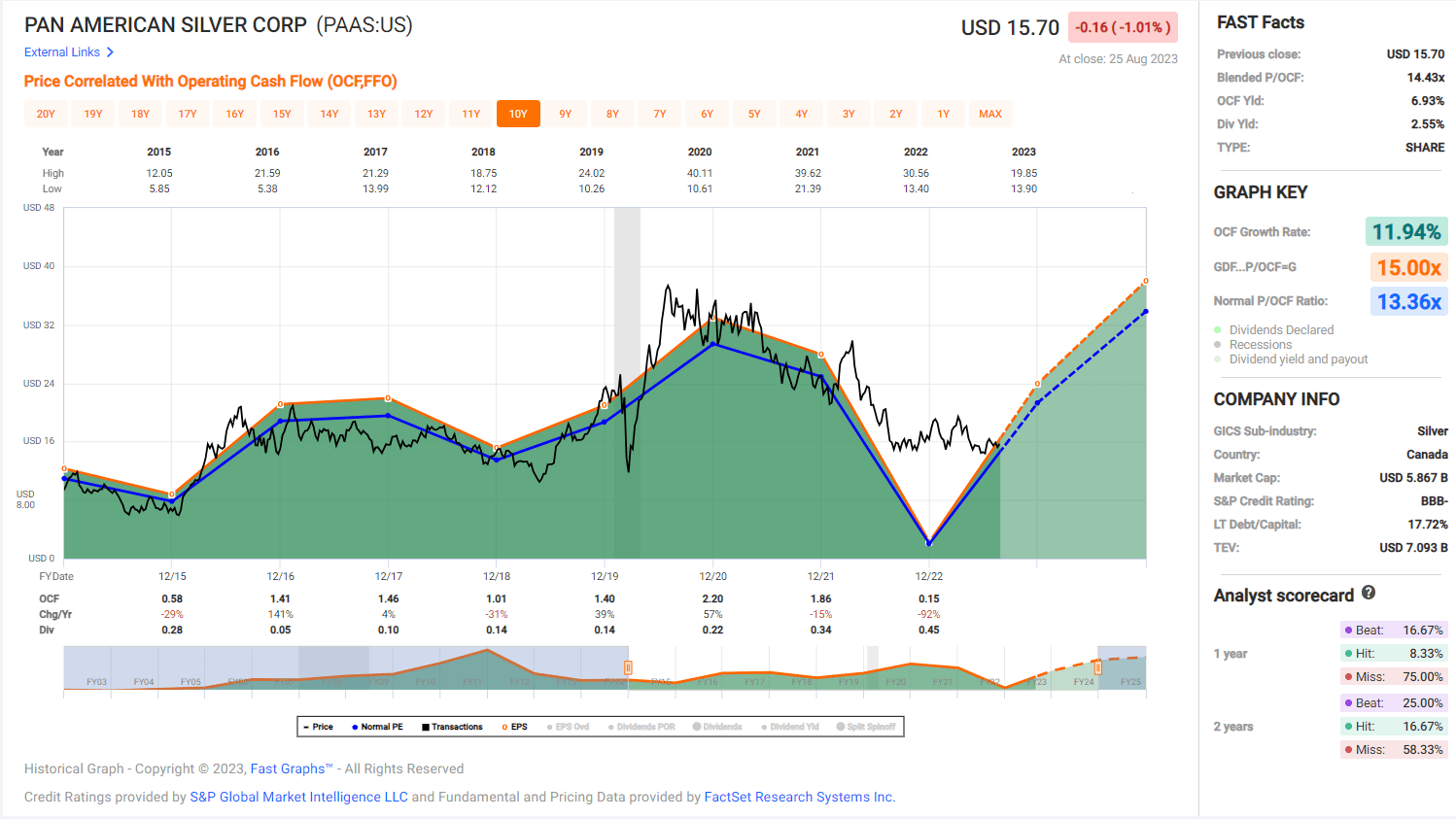Switch to the 17Y range
Screen dimensions: 1456x819
tap(188, 114)
